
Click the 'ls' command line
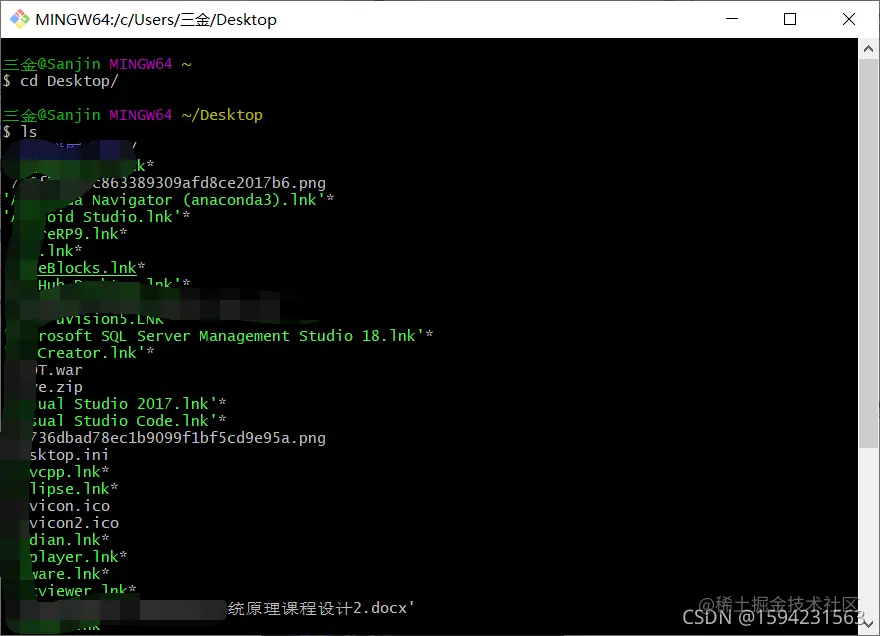(20, 132)
